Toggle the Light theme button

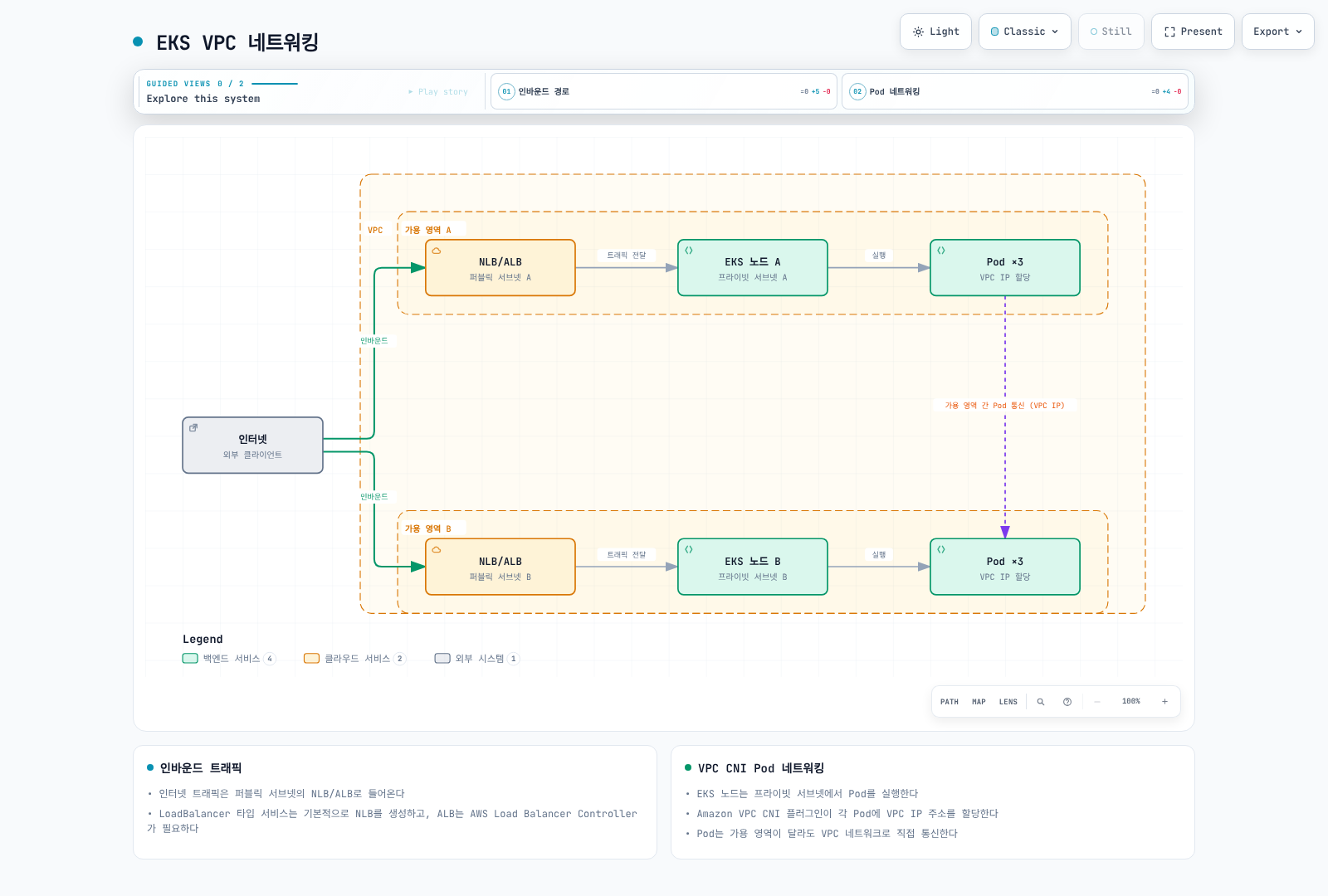pyautogui.click(x=935, y=32)
